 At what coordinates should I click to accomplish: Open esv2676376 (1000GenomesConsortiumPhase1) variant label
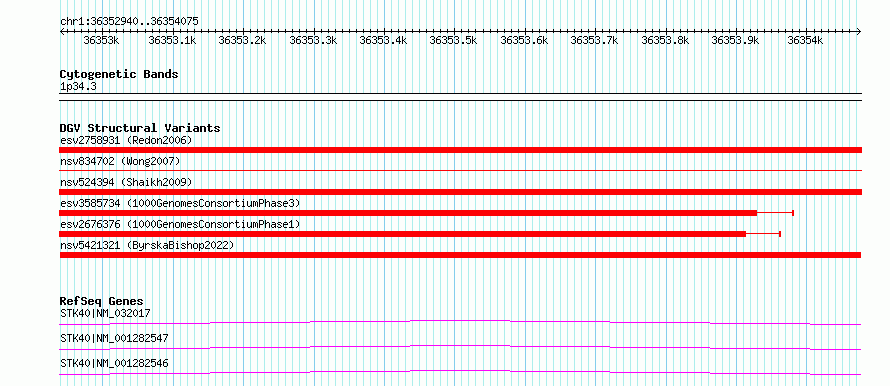(180, 224)
